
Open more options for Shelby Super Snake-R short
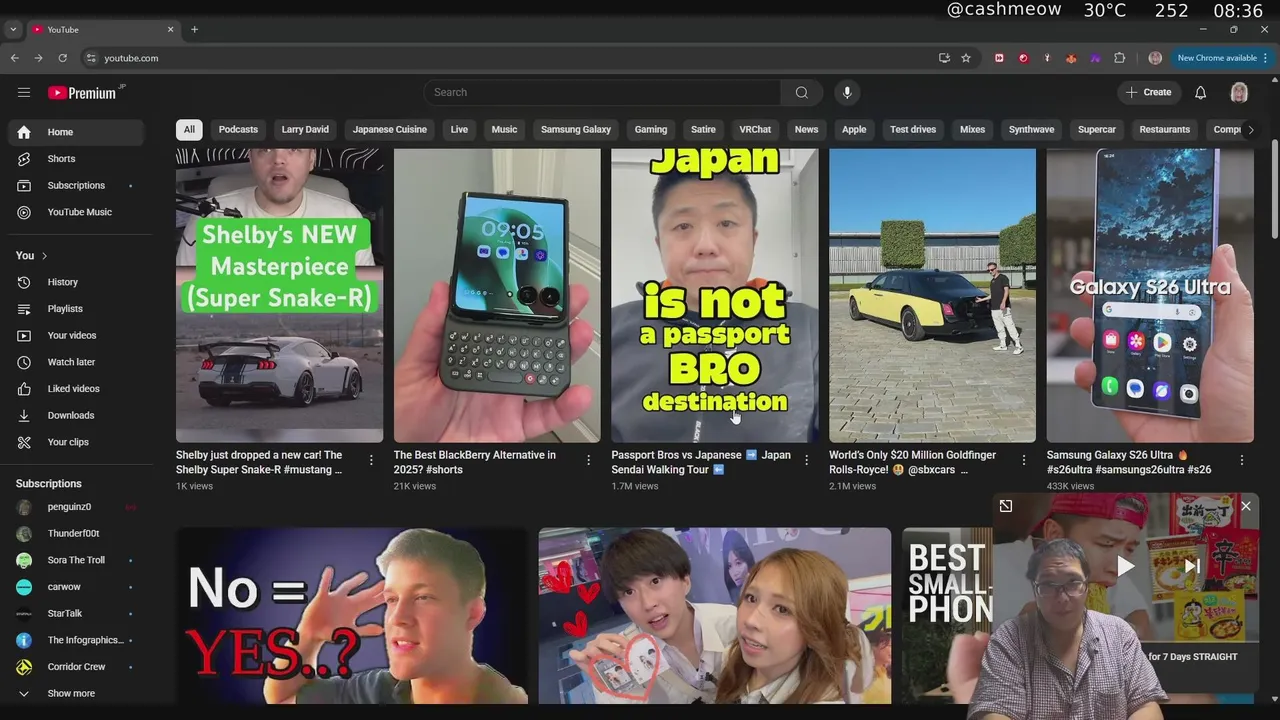[371, 460]
